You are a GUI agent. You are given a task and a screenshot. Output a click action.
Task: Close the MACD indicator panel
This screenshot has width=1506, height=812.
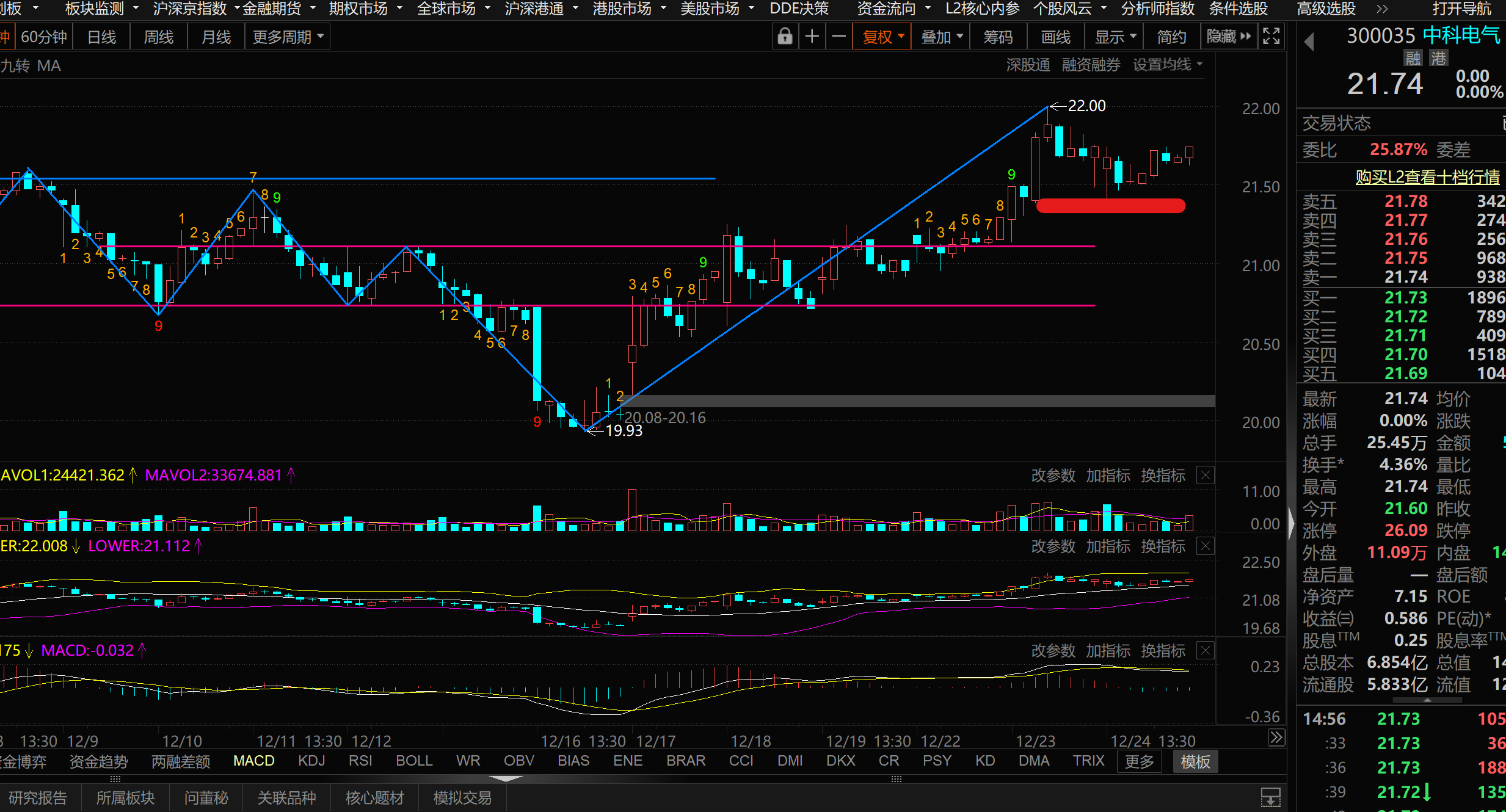click(x=1205, y=651)
